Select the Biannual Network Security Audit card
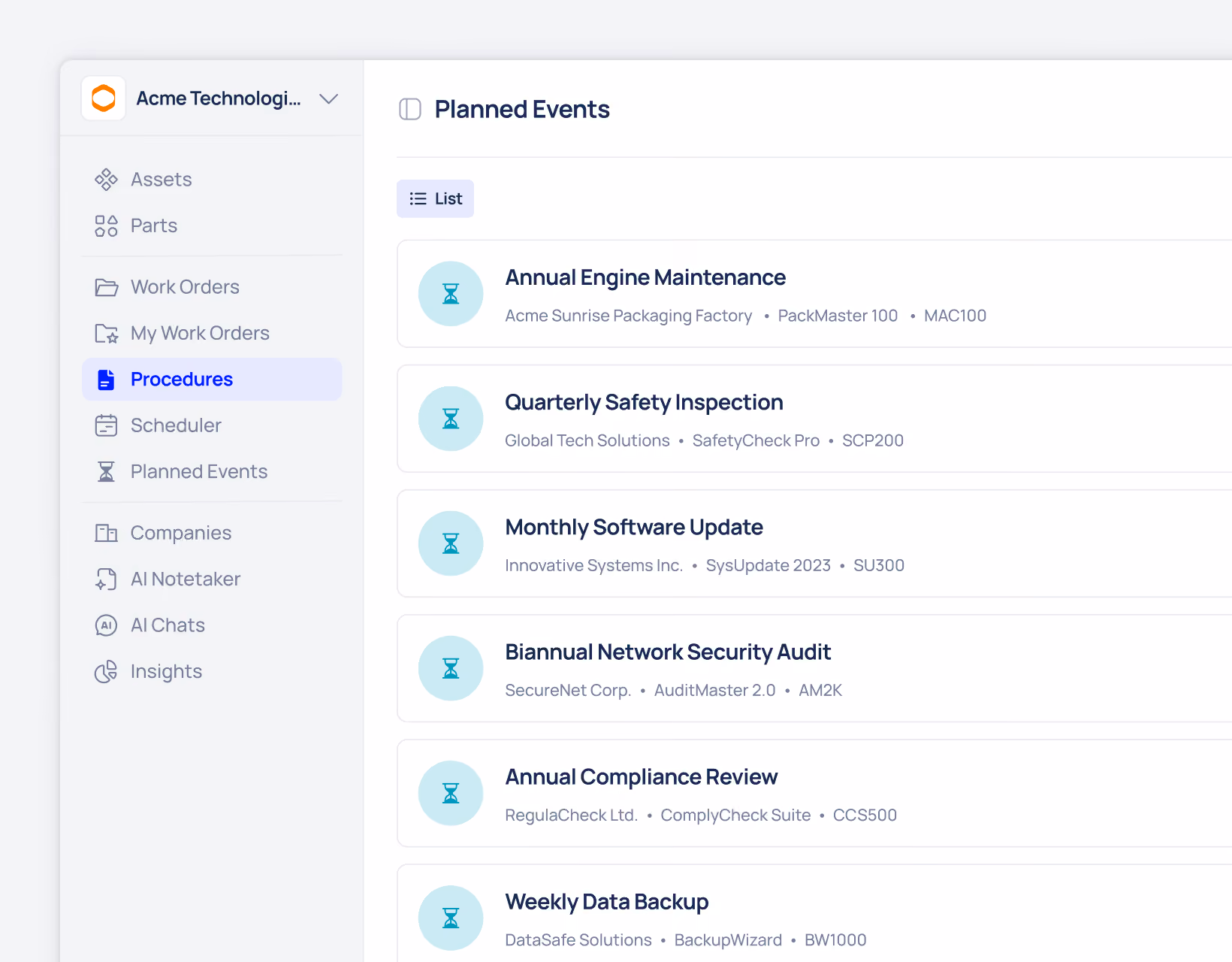This screenshot has width=1232, height=962. [814, 668]
